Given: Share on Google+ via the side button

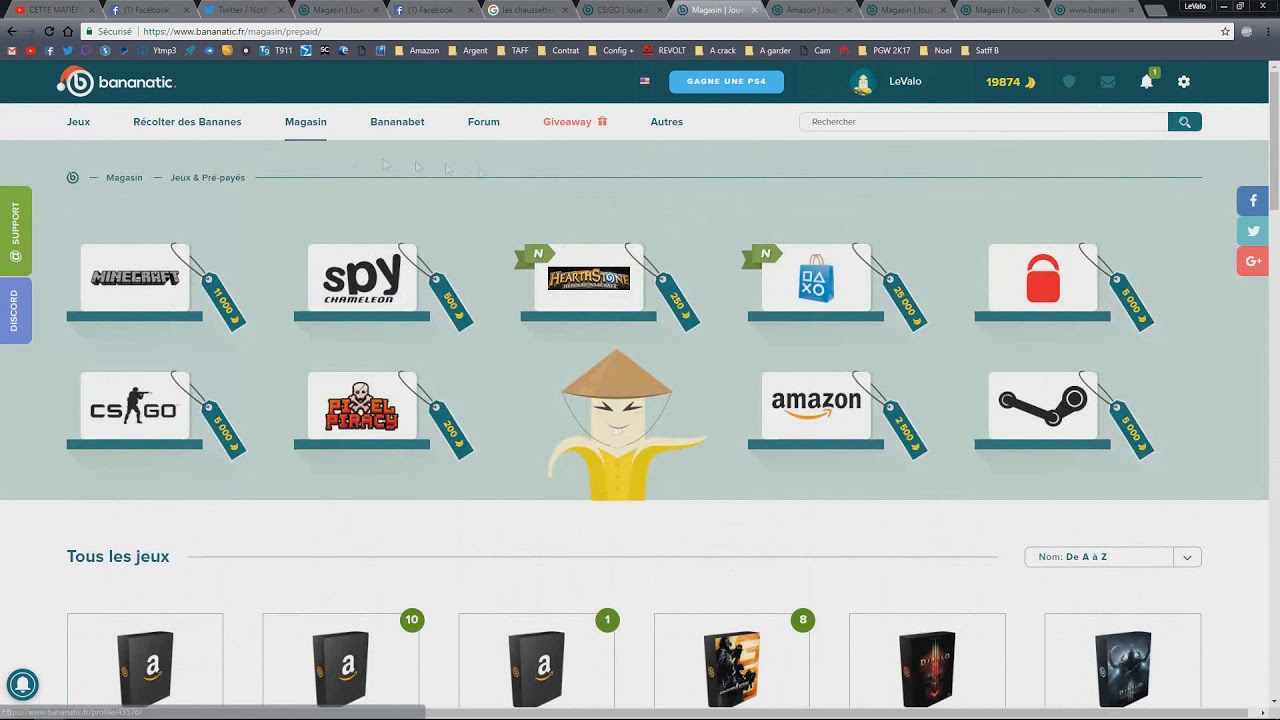Looking at the screenshot, I should tap(1253, 261).
